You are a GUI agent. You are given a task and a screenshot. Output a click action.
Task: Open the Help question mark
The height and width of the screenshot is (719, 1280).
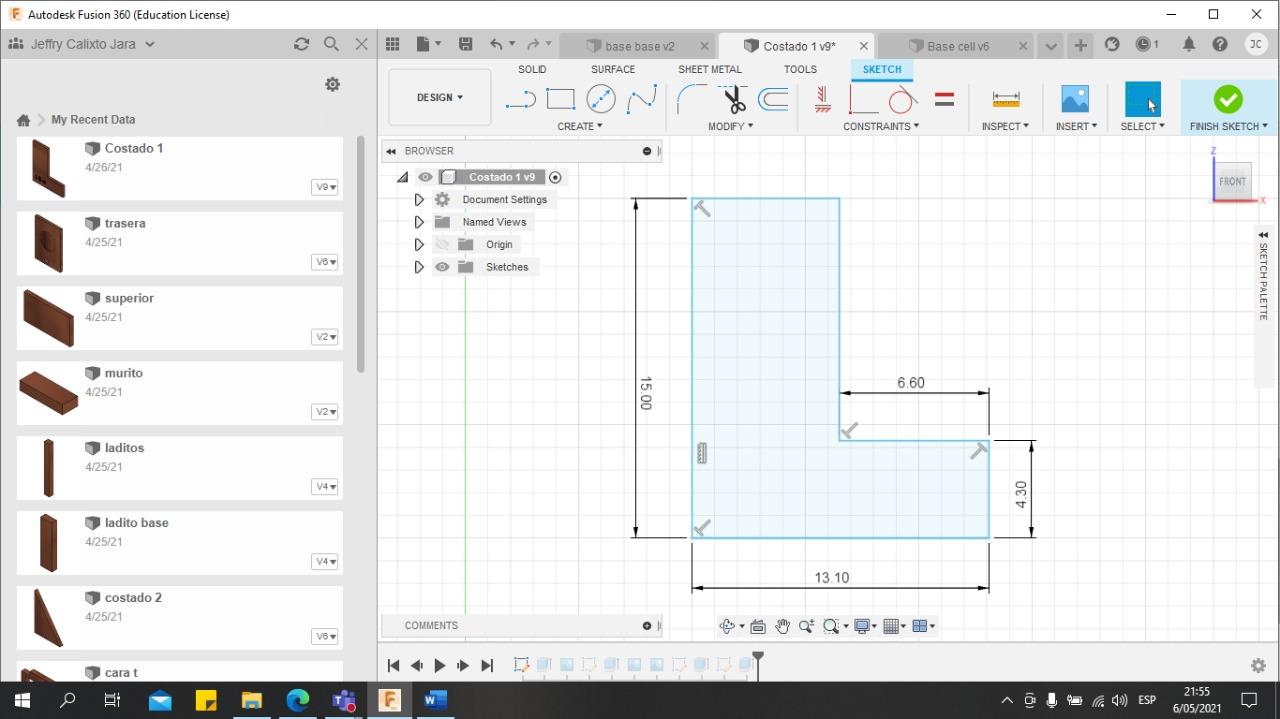[x=1220, y=44]
